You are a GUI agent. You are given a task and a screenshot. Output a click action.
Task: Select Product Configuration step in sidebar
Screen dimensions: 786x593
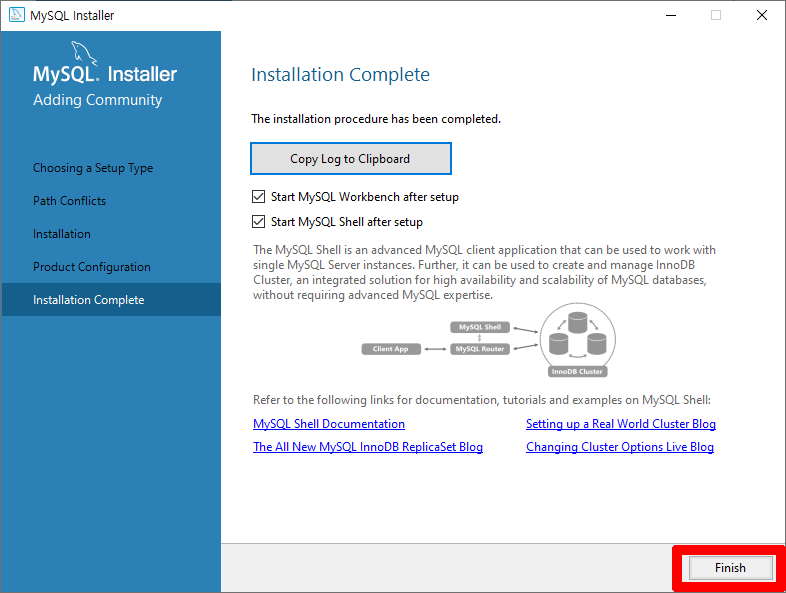(x=92, y=267)
